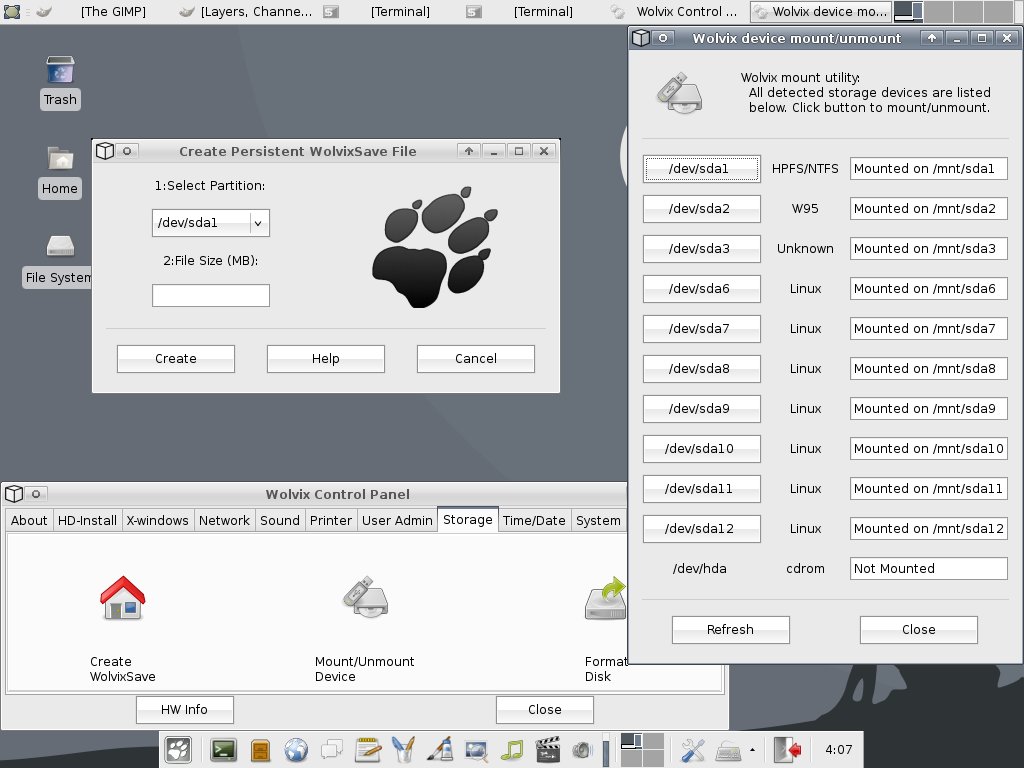Click the HW Info button

(184, 710)
